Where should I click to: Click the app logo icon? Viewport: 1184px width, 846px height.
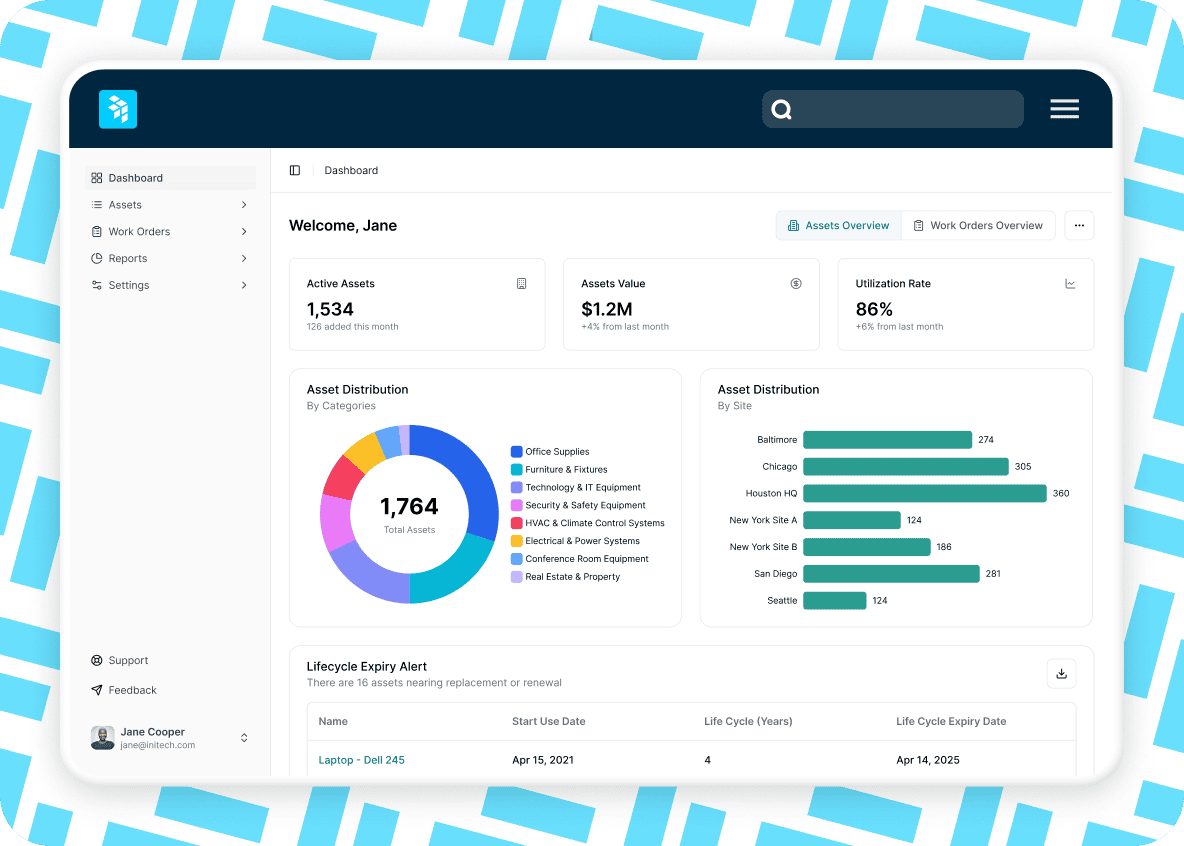(x=117, y=109)
